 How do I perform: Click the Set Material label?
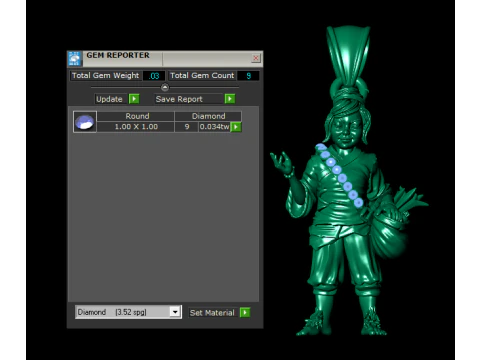pyautogui.click(x=212, y=313)
